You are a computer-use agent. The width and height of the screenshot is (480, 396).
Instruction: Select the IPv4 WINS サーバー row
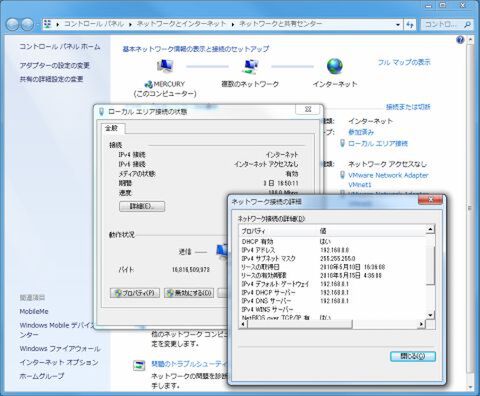click(x=333, y=309)
